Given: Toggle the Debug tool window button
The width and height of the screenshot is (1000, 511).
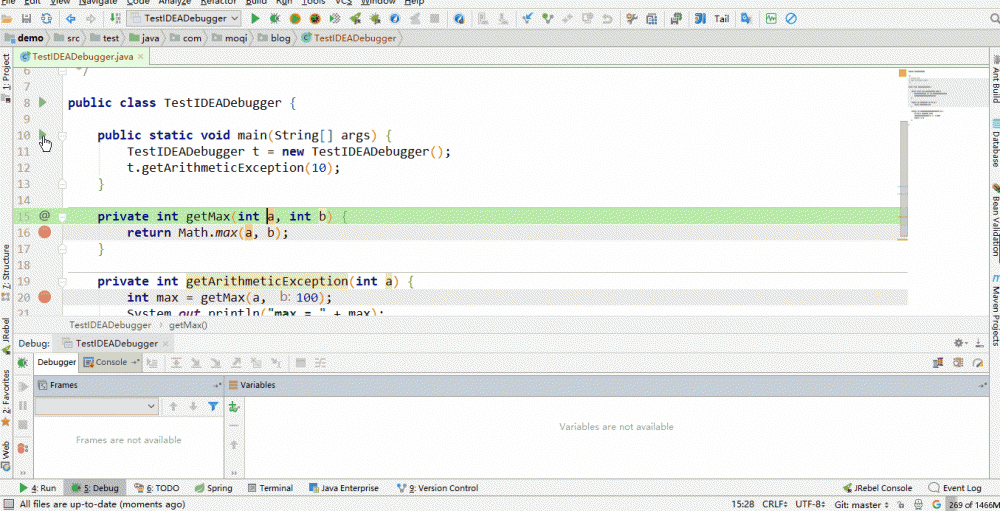Looking at the screenshot, I should click(x=93, y=488).
